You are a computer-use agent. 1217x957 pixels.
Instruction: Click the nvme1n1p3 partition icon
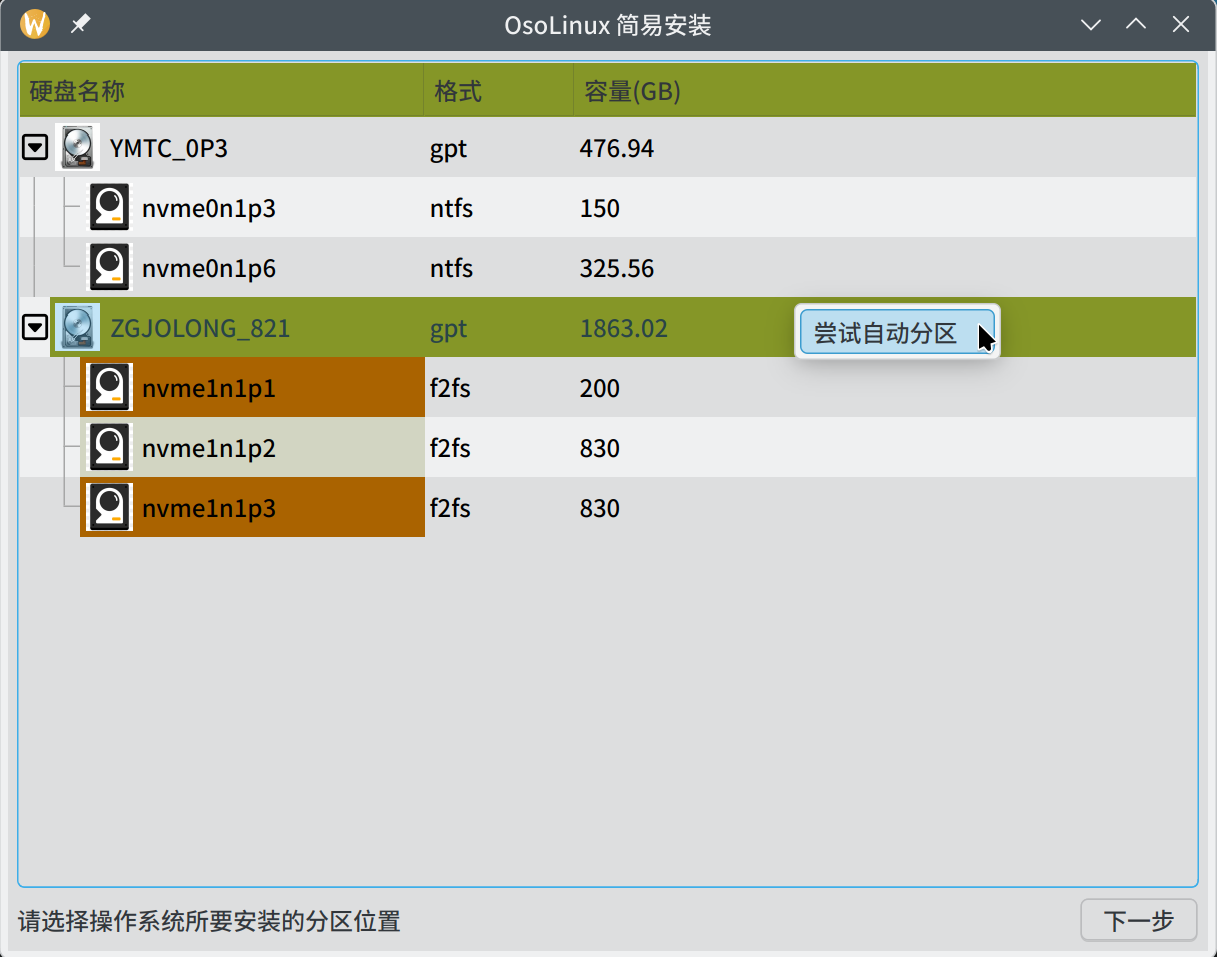(x=109, y=508)
